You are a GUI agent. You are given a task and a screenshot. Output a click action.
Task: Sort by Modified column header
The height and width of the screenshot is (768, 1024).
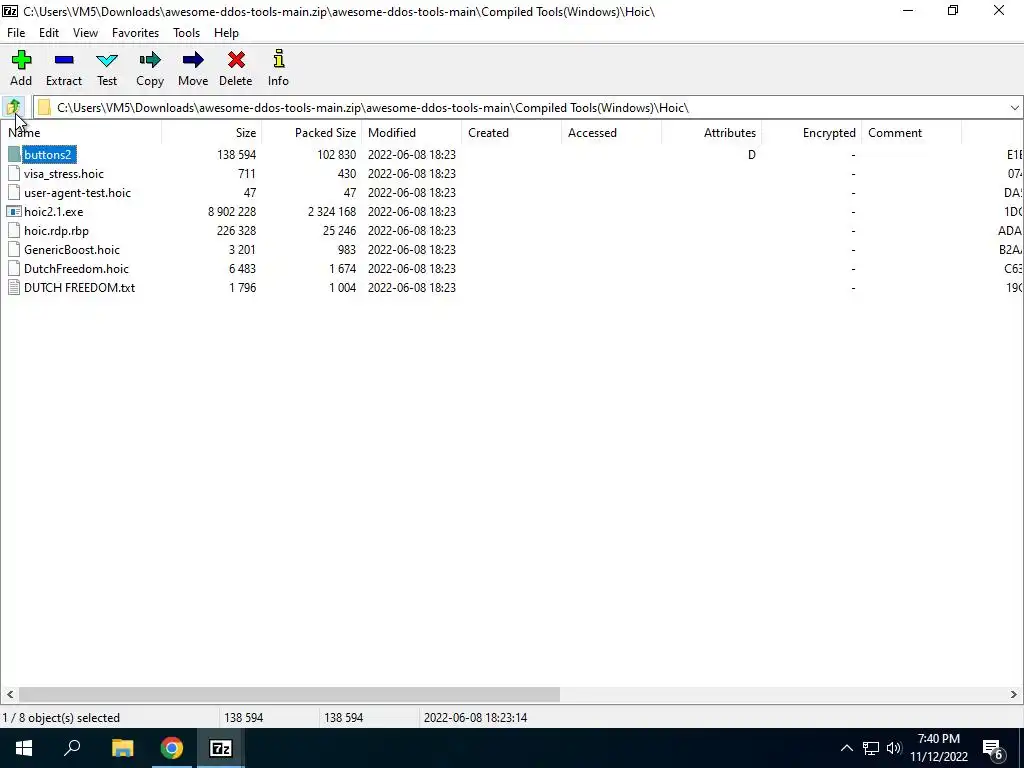point(411,133)
